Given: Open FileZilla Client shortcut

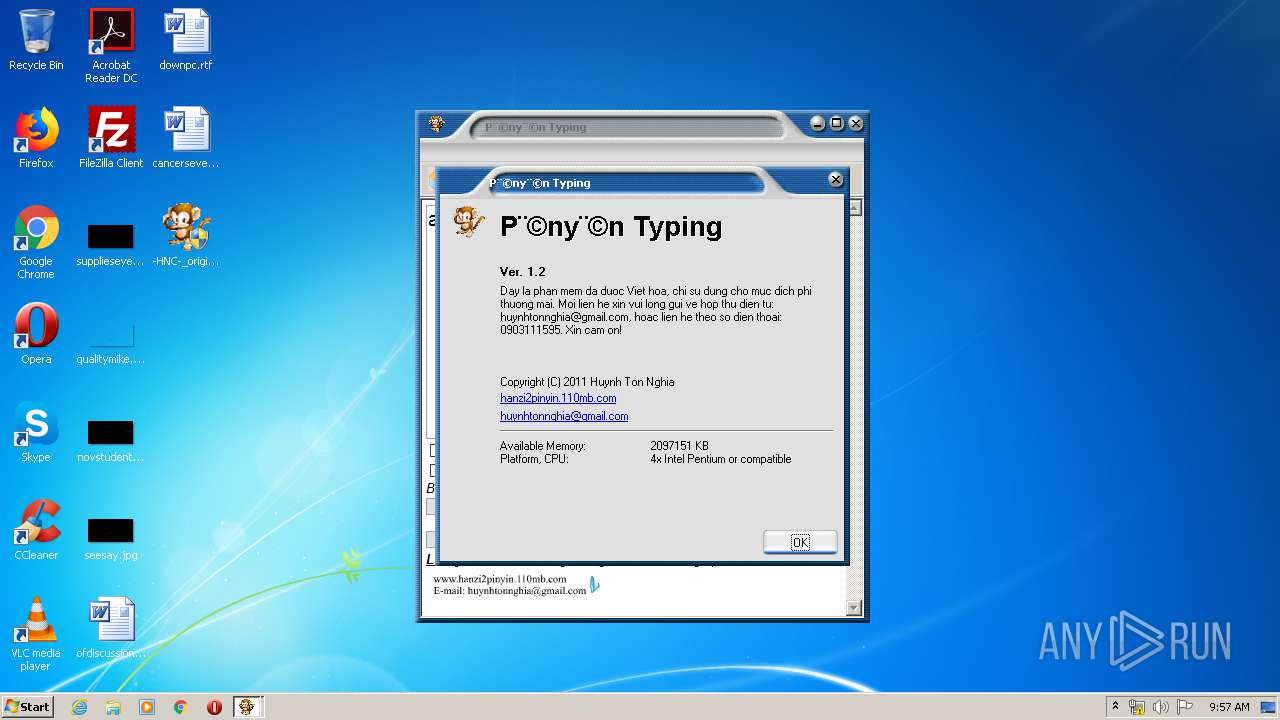Looking at the screenshot, I should [111, 138].
